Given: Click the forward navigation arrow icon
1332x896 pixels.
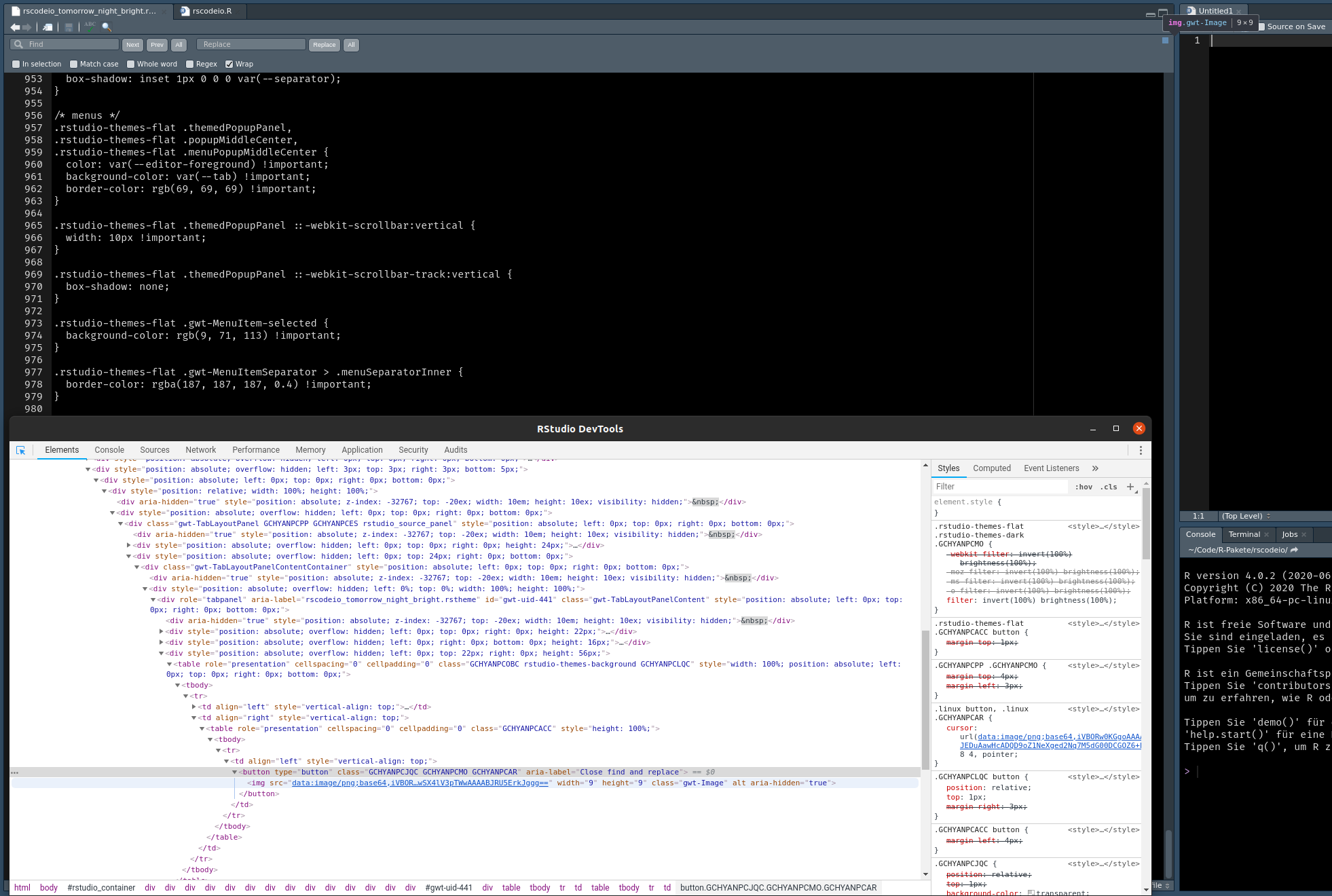Looking at the screenshot, I should point(26,28).
